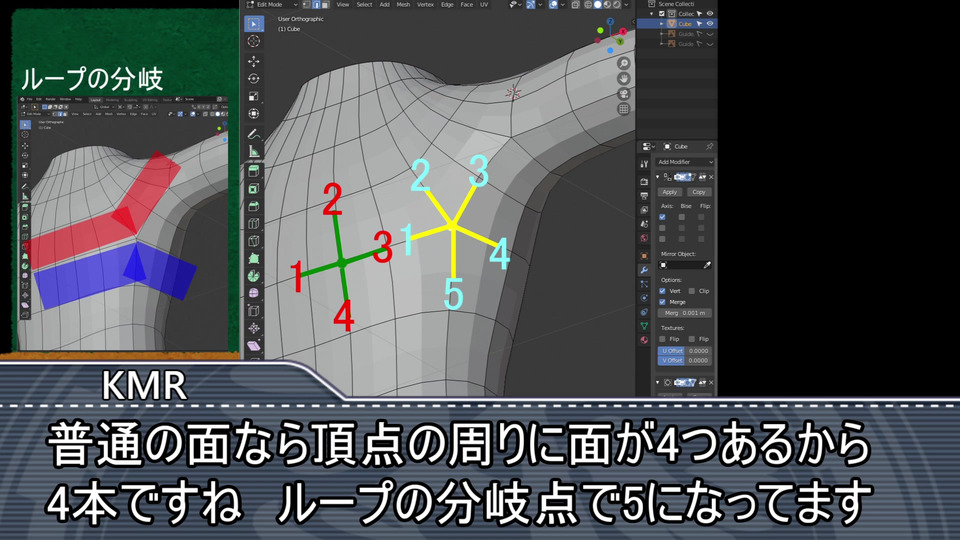Hide the Cube object with its eye icon
Screen dimensions: 960x540
[710, 24]
